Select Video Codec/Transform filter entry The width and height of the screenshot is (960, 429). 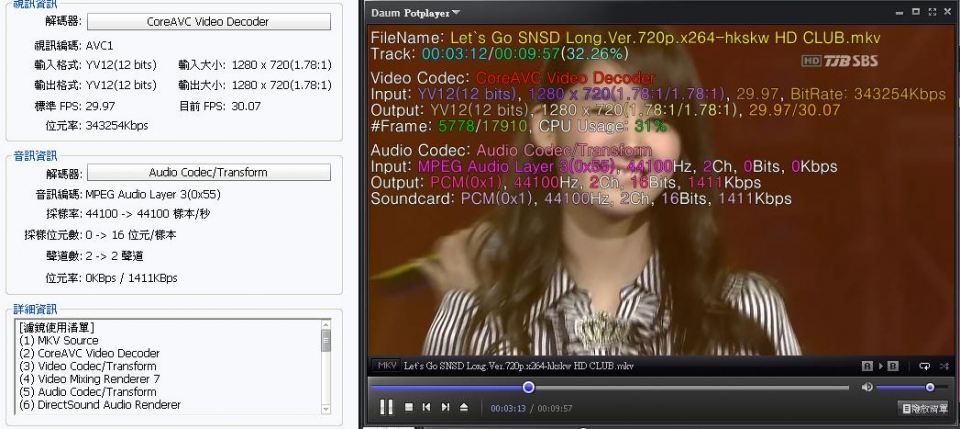[x=88, y=366]
